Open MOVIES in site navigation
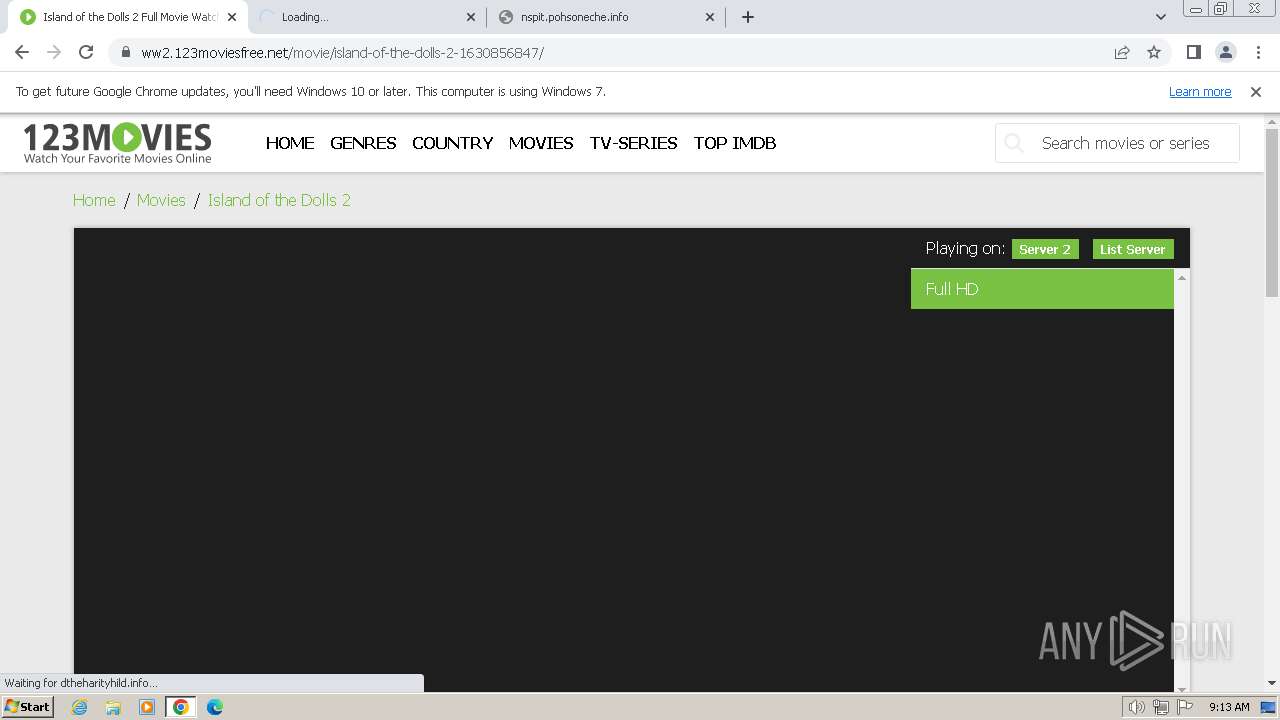Screen dimensions: 1280x720 point(541,143)
